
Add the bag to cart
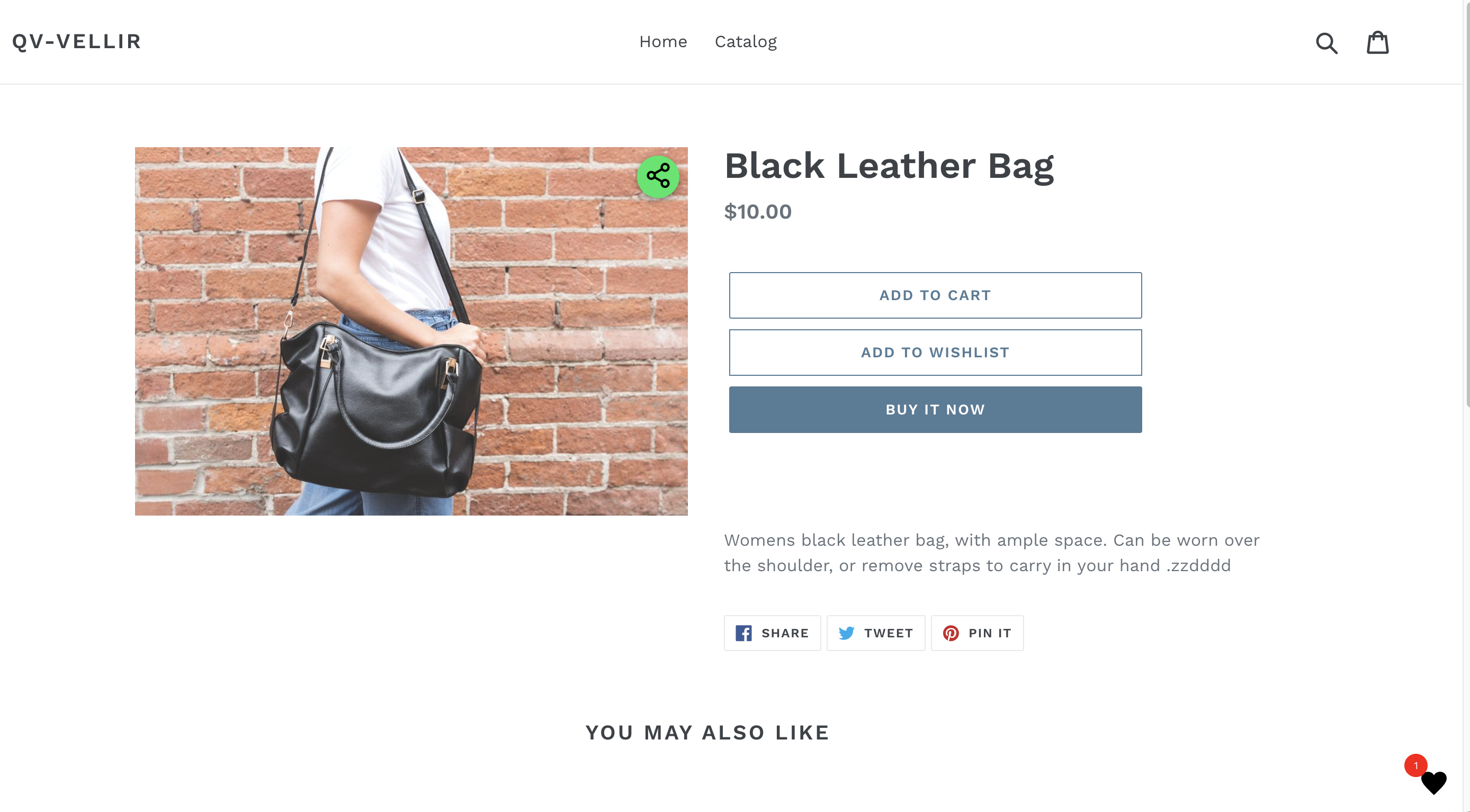click(935, 295)
